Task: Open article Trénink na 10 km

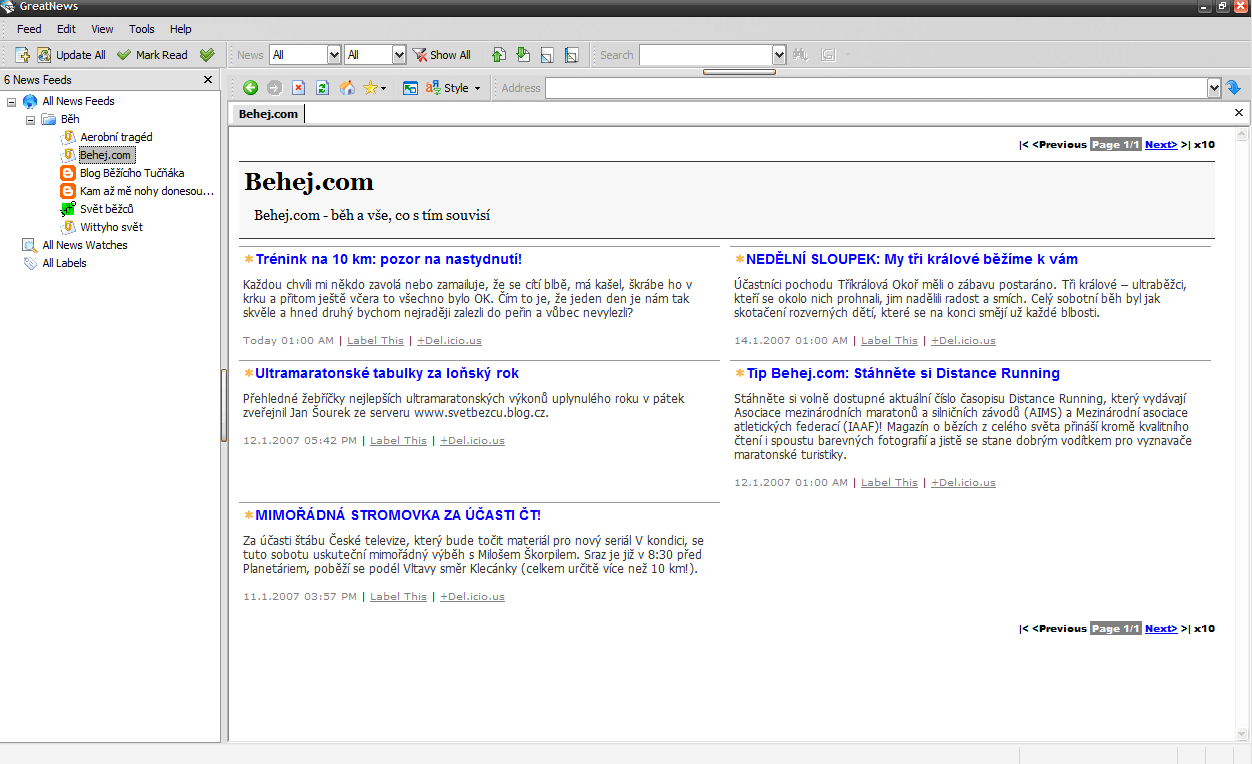Action: 388,259
